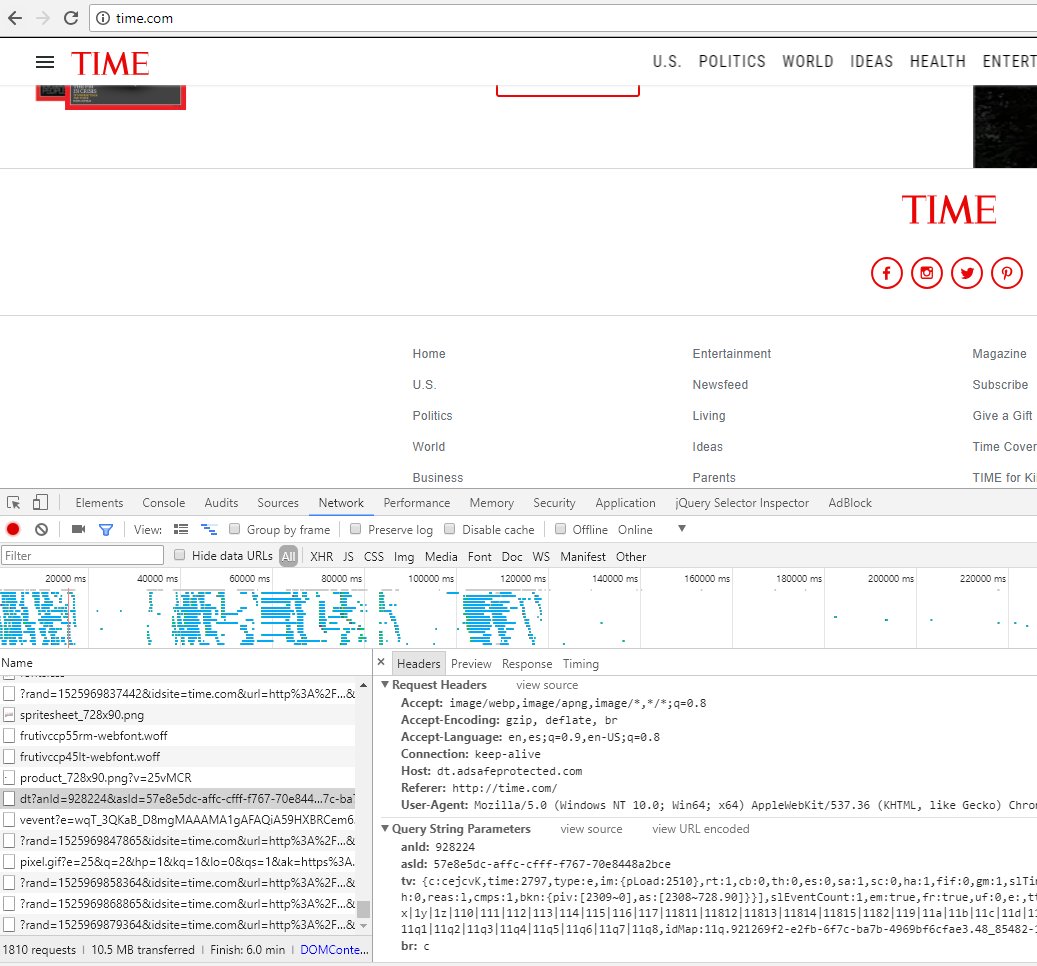1037x966 pixels.
Task: Click inside the network Filter input field
Action: [x=80, y=554]
